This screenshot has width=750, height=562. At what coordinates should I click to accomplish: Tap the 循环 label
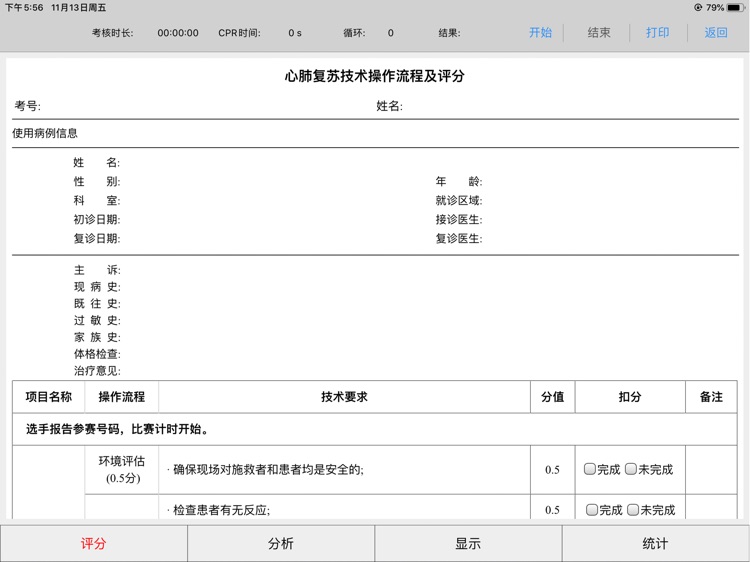(x=354, y=33)
